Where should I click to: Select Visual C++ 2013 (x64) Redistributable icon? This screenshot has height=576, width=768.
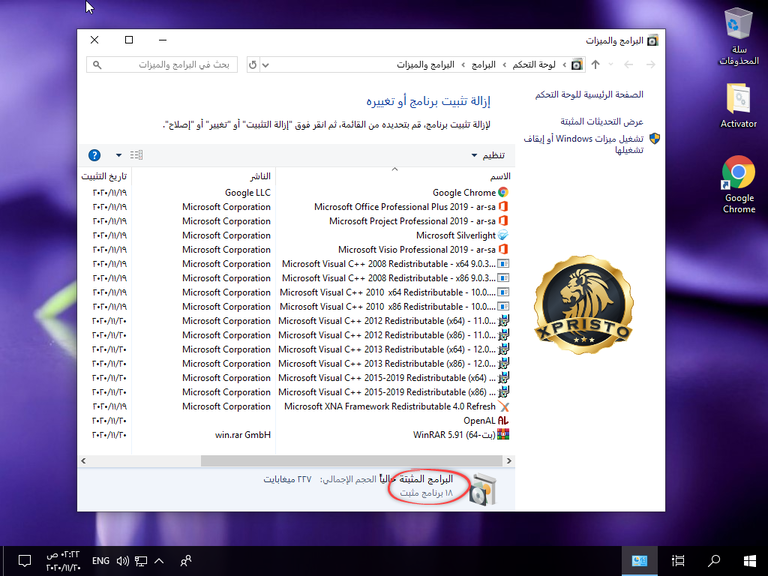[x=503, y=349]
